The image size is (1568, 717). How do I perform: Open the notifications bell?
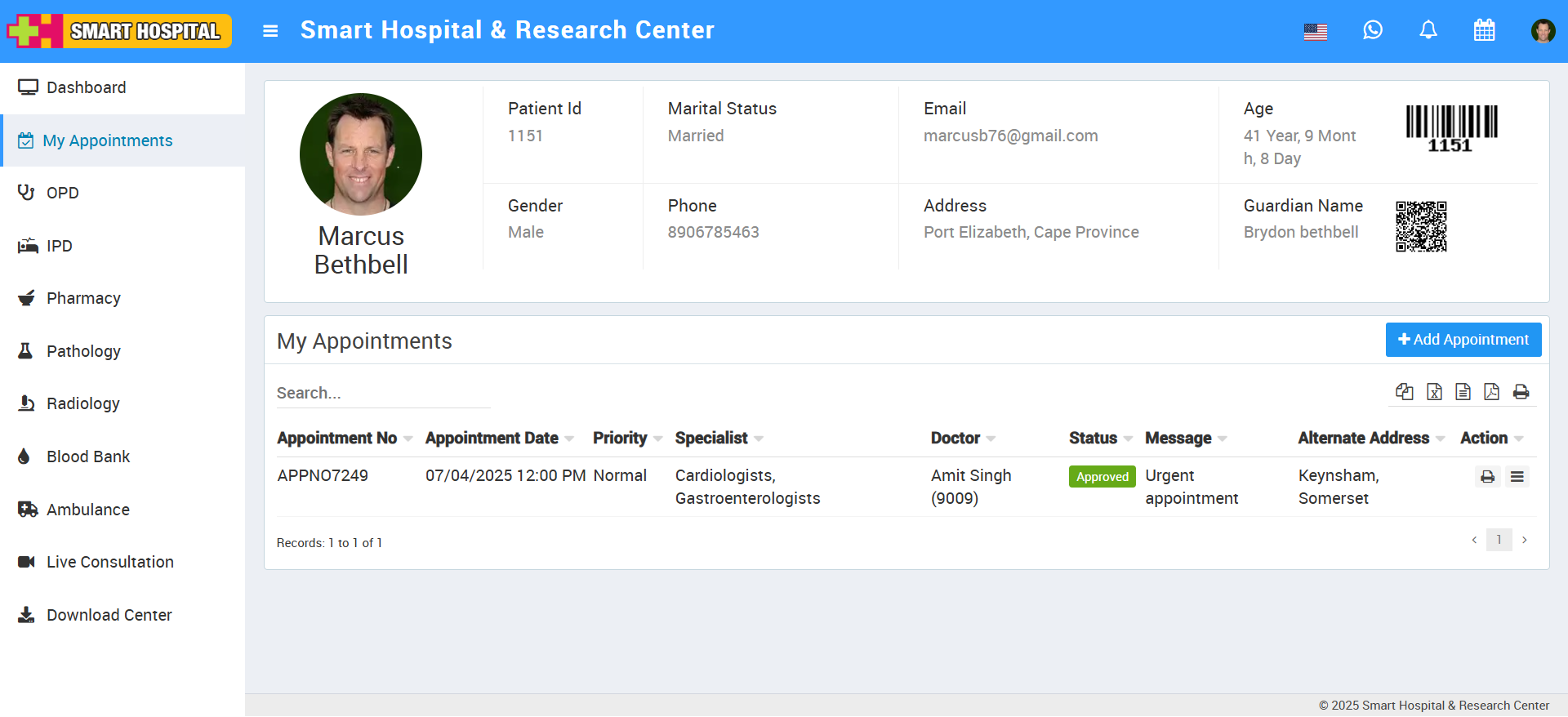pyautogui.click(x=1428, y=30)
